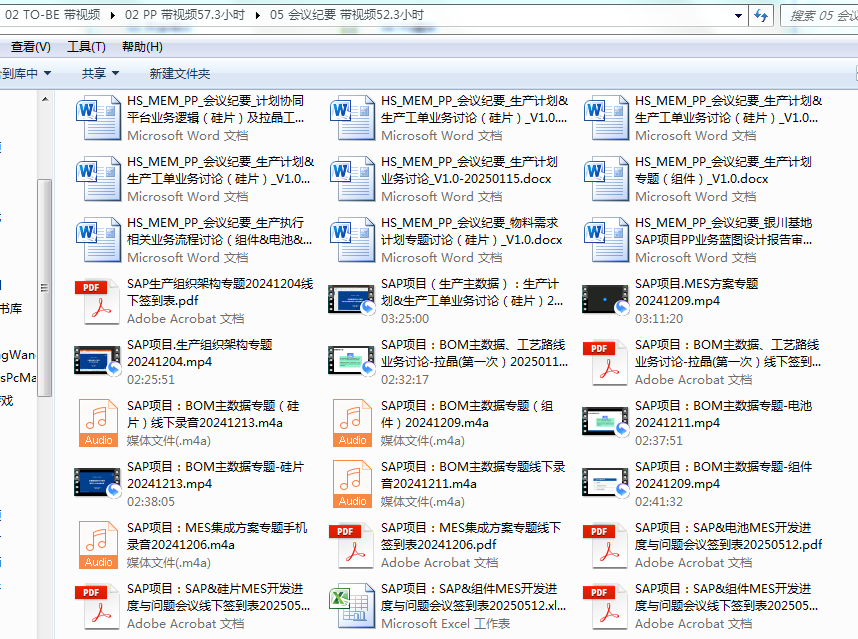
Task: Select the MES集成方案专题手机录音20241206.m4a audio icon
Action: [x=97, y=545]
